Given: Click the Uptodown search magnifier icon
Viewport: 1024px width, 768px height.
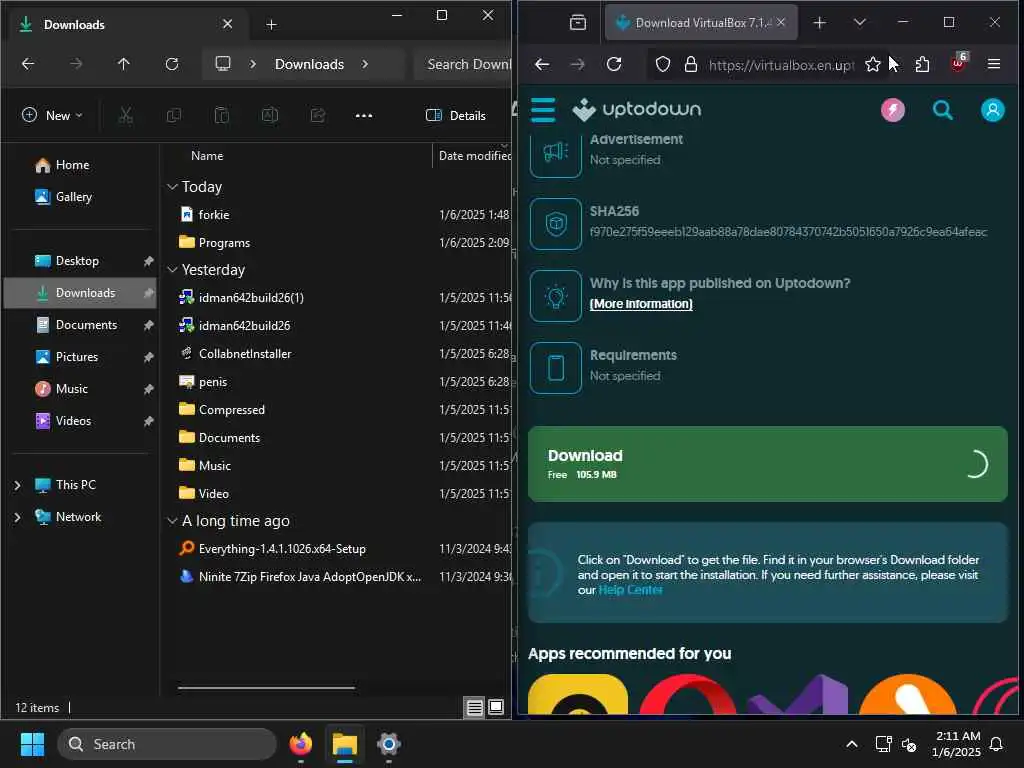Looking at the screenshot, I should pos(942,110).
